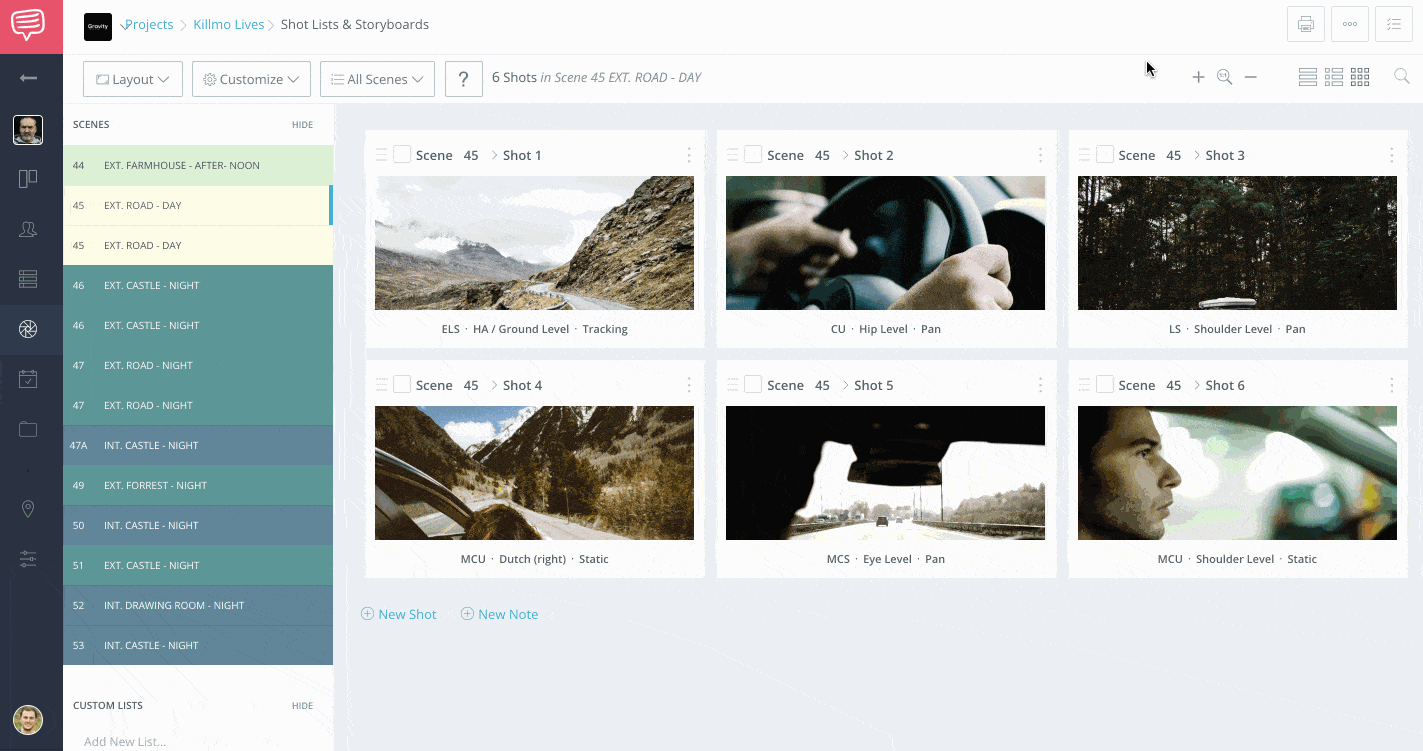The width and height of the screenshot is (1423, 751).
Task: Open the files folder sidebar icon
Action: click(x=28, y=429)
